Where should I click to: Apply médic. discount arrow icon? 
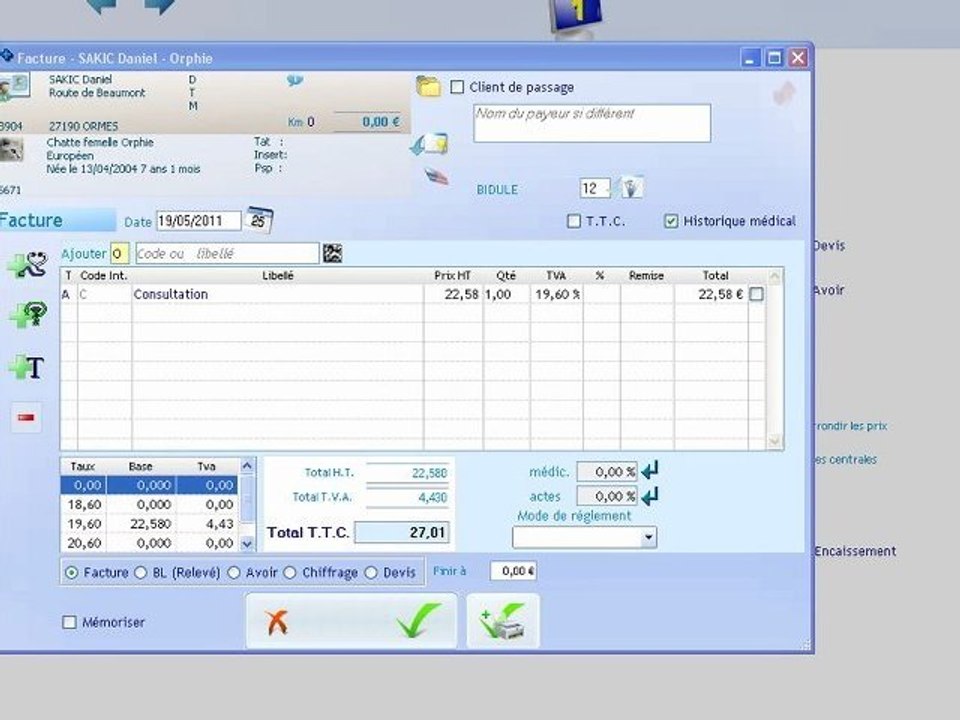(x=650, y=471)
